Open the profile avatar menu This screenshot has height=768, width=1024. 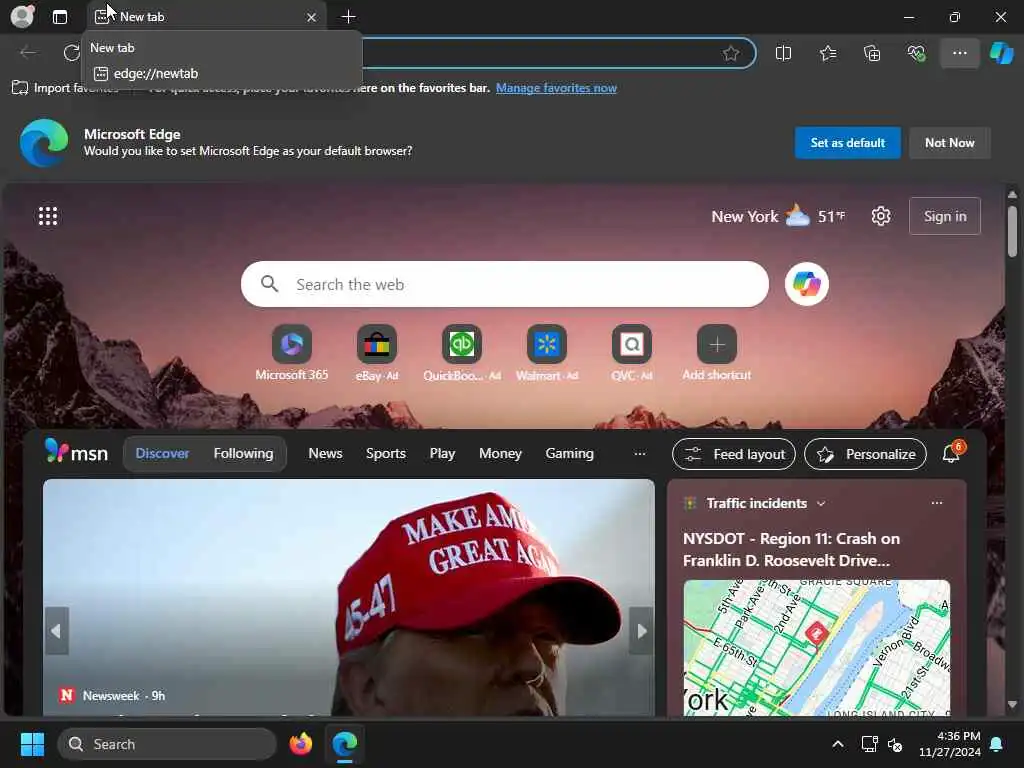point(22,16)
